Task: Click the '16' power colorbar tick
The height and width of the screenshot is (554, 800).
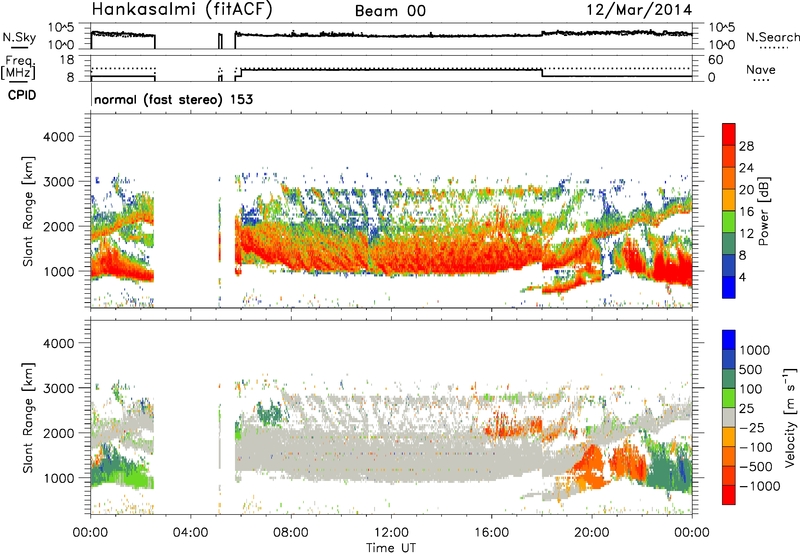Action: pos(746,212)
